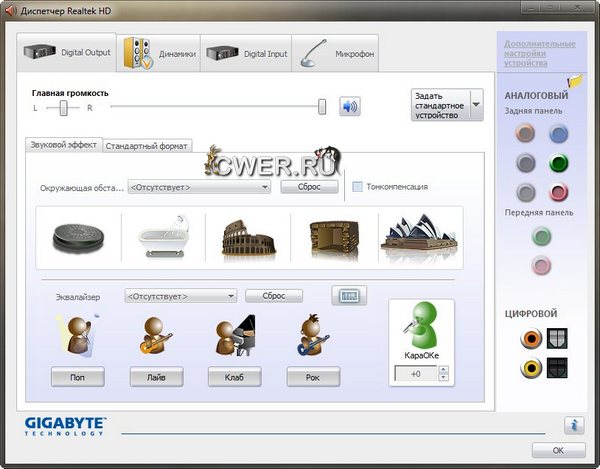The image size is (600, 469).
Task: Click the club pianist character icon
Action: click(235, 335)
